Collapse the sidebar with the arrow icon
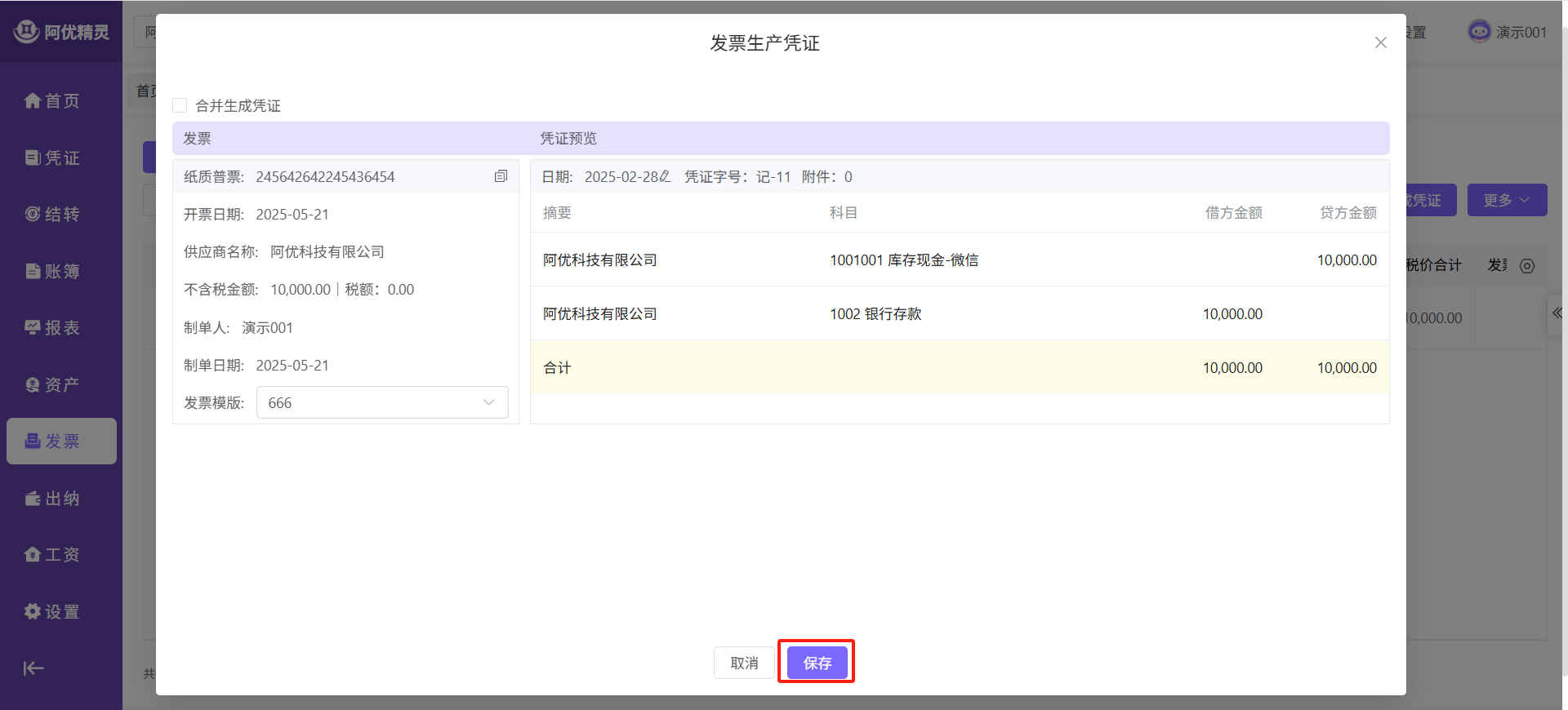The image size is (1568, 710). pos(33,668)
